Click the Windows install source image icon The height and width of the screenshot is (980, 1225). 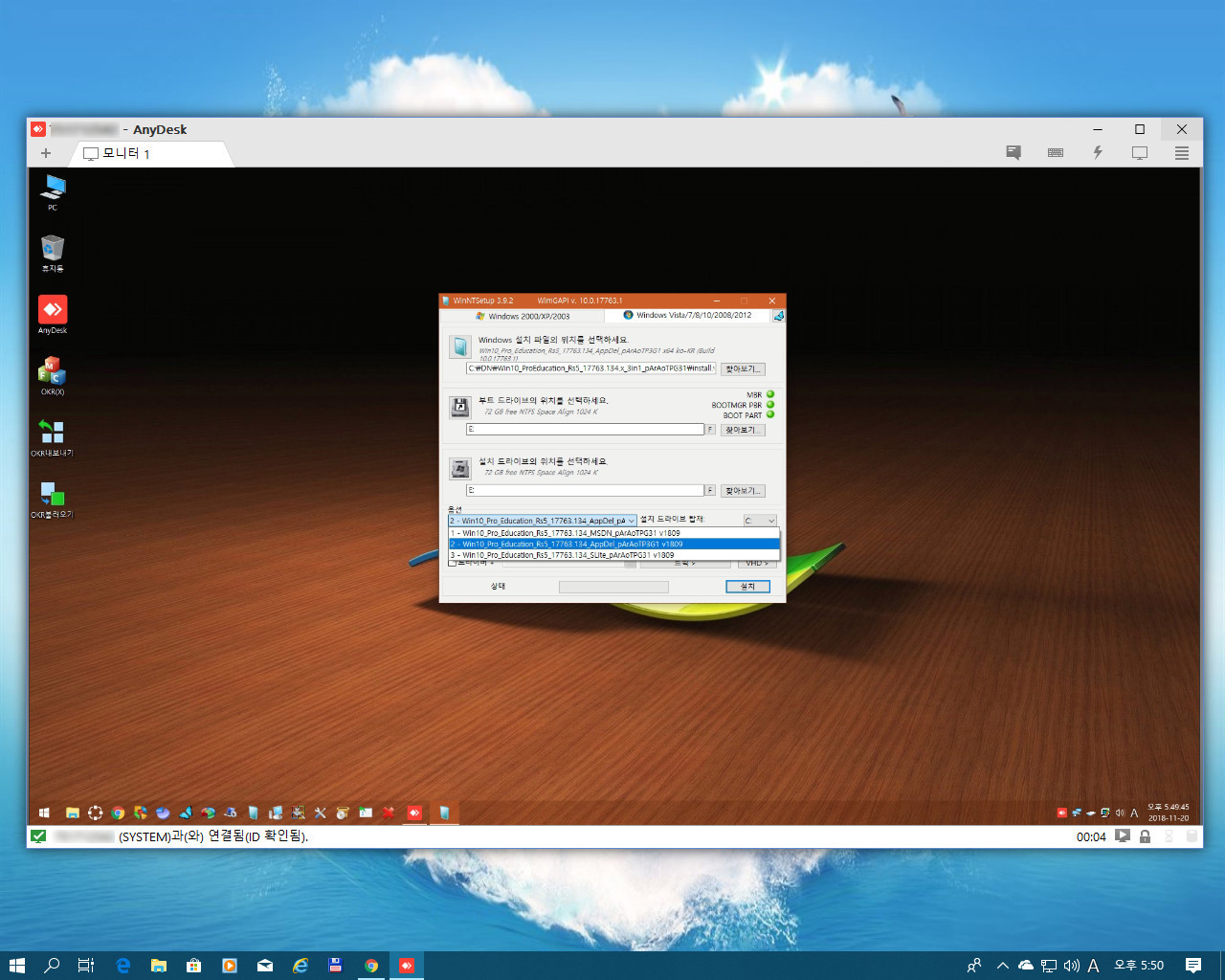[x=460, y=345]
